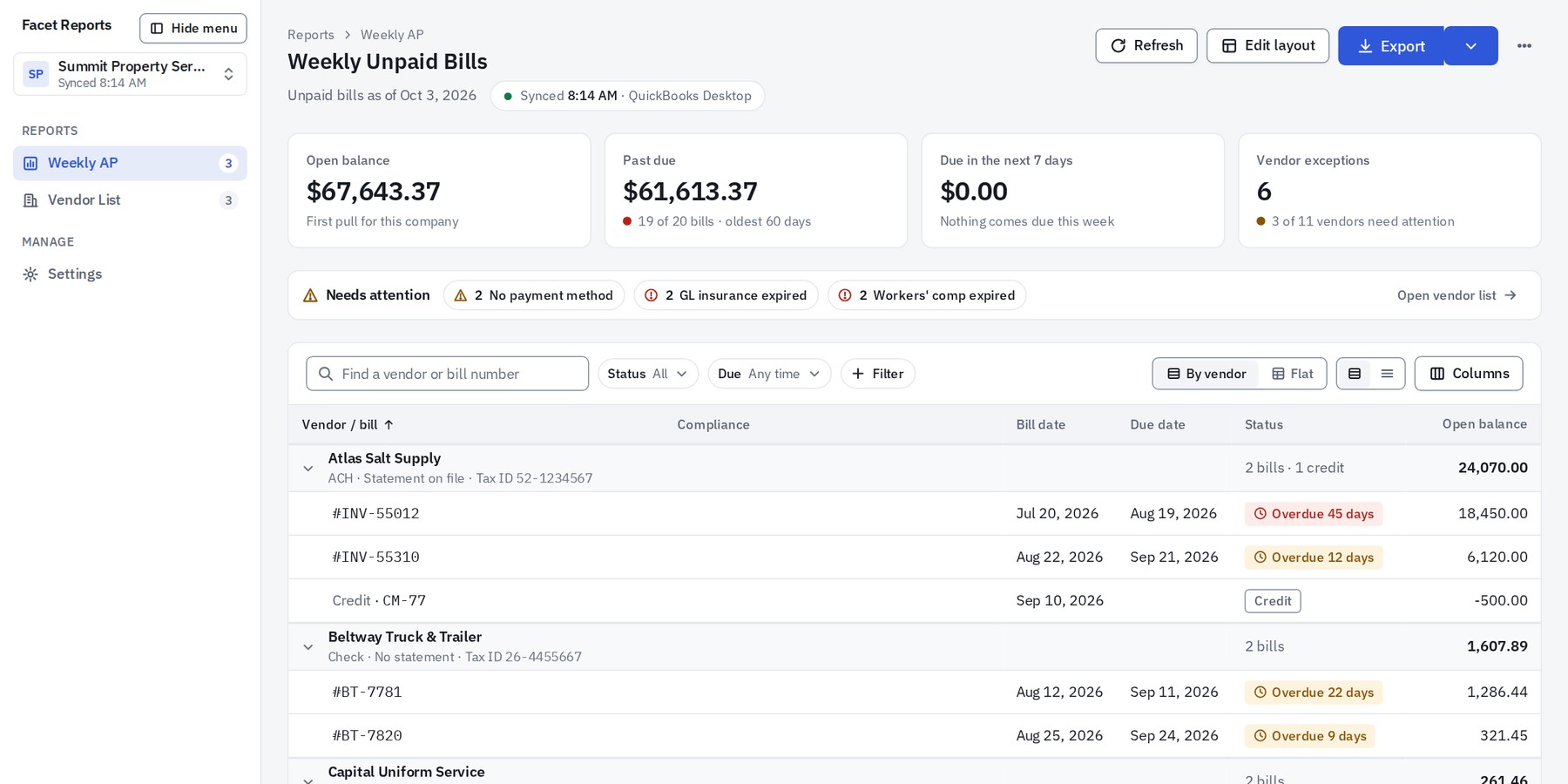Add a filter with the plus Filter button
The image size is (1568, 784).
877,374
